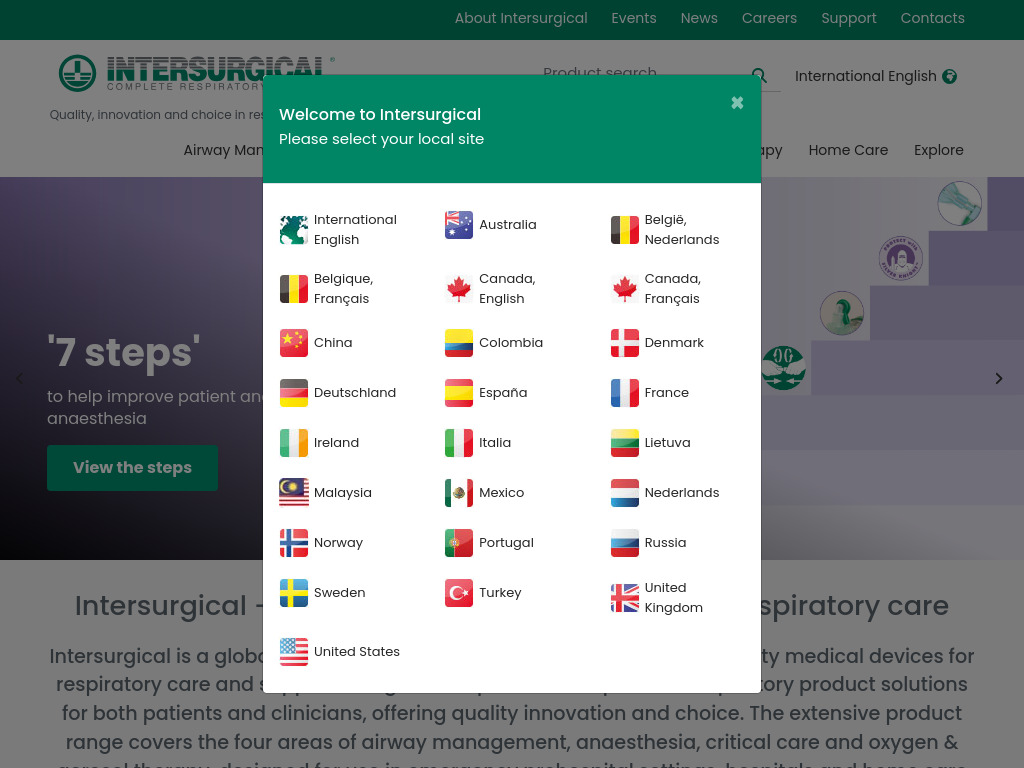Click the Lietuva flag icon
The image size is (1024, 768).
pos(625,443)
